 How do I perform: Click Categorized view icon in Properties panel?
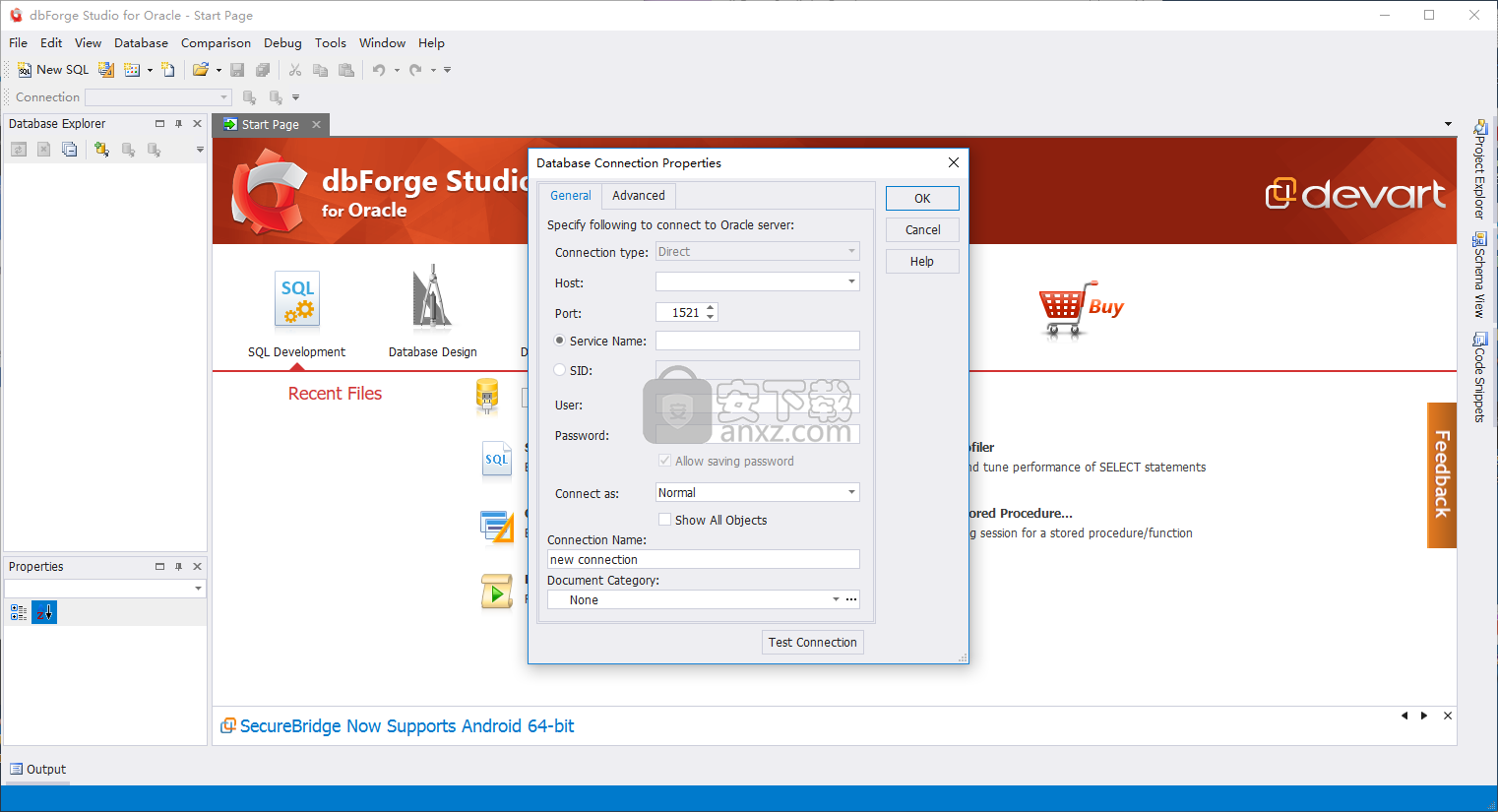click(19, 612)
